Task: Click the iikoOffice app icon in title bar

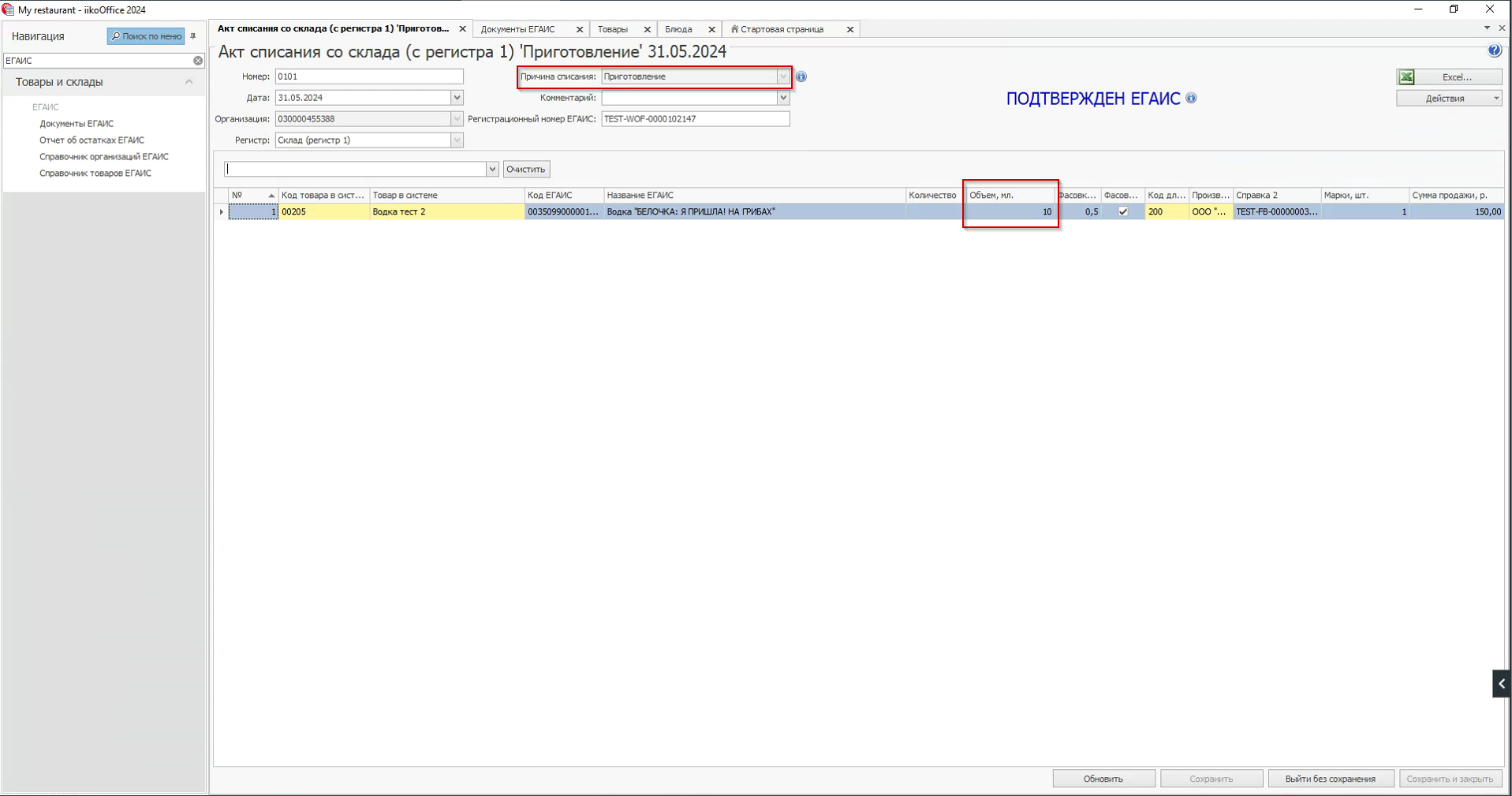Action: point(9,9)
